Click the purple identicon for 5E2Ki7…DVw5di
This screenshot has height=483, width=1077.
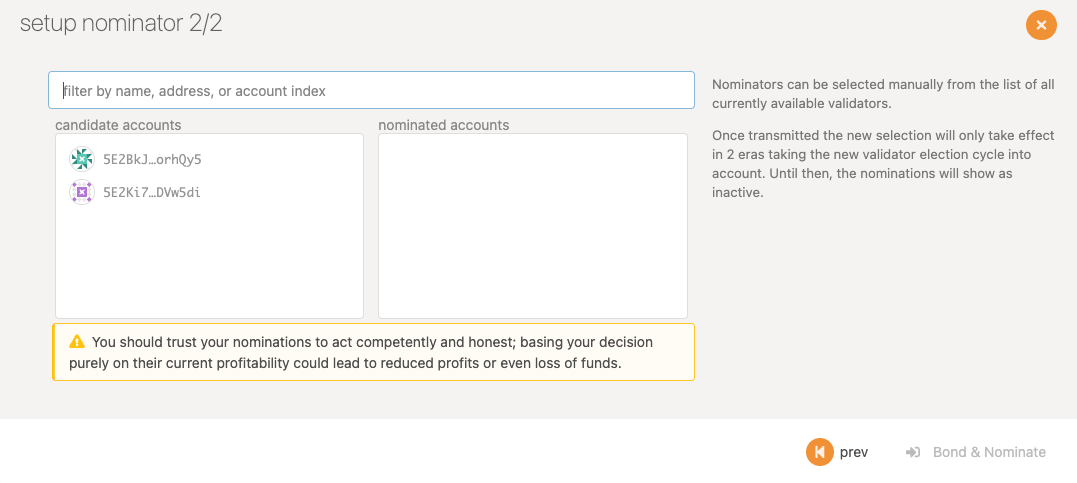click(x=82, y=192)
